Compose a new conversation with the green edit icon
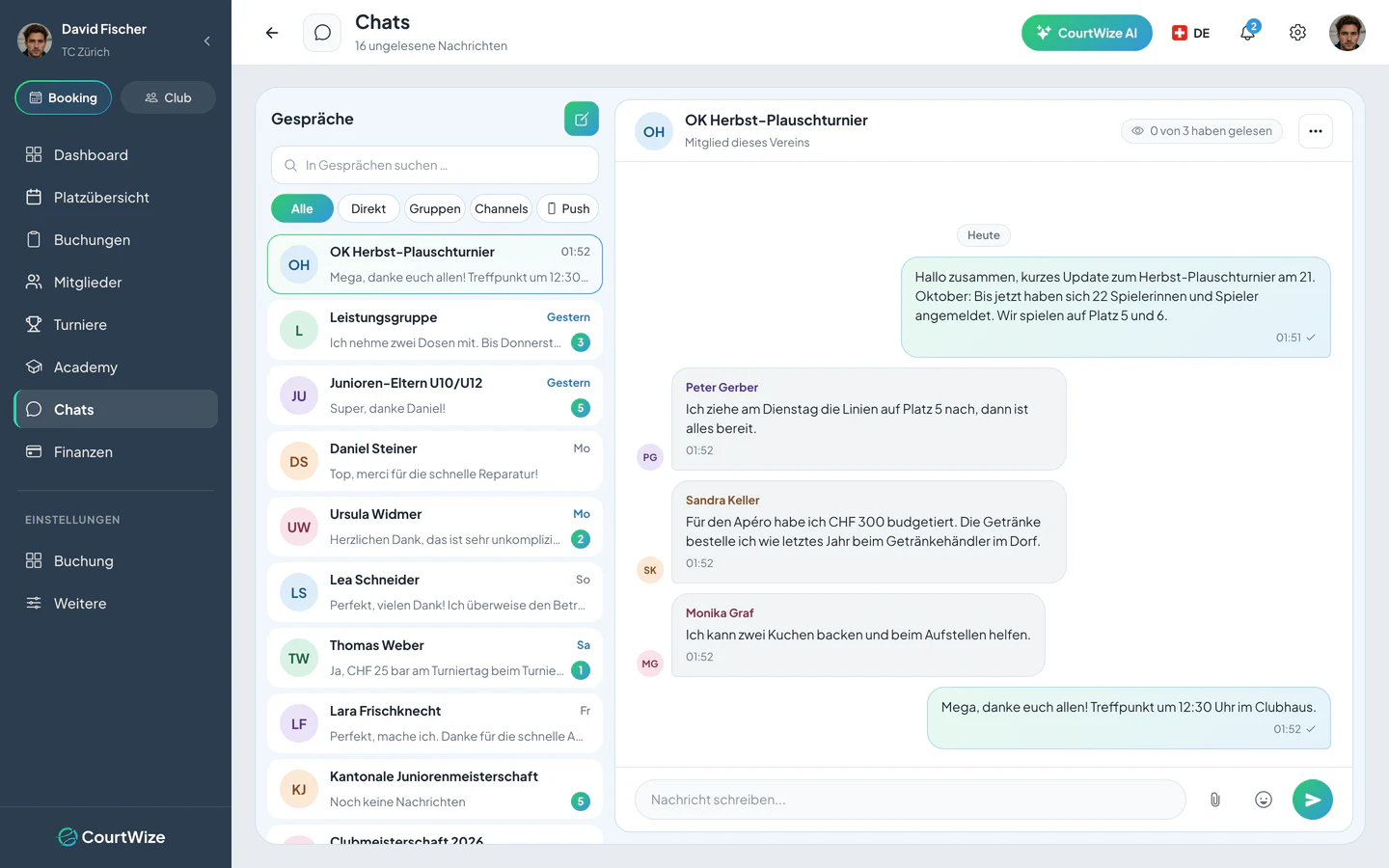 point(582,119)
